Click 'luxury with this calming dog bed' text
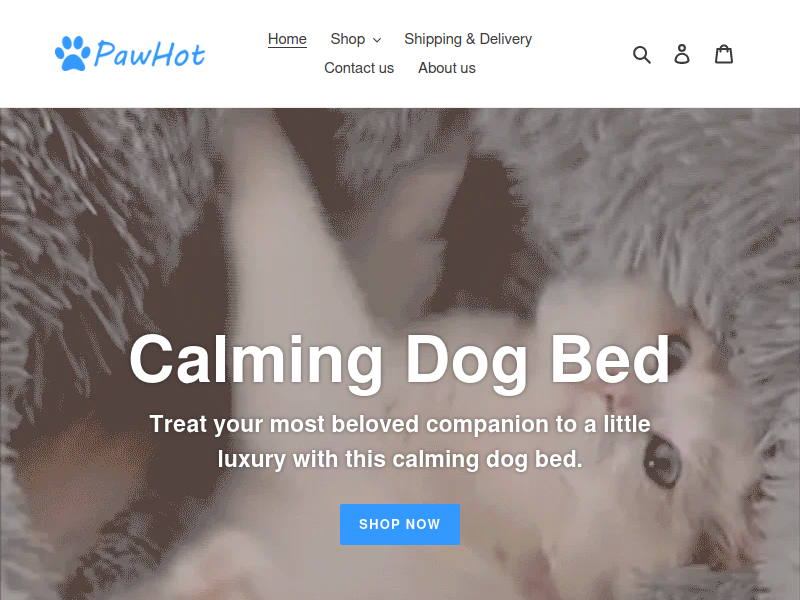This screenshot has height=600, width=800. click(400, 459)
